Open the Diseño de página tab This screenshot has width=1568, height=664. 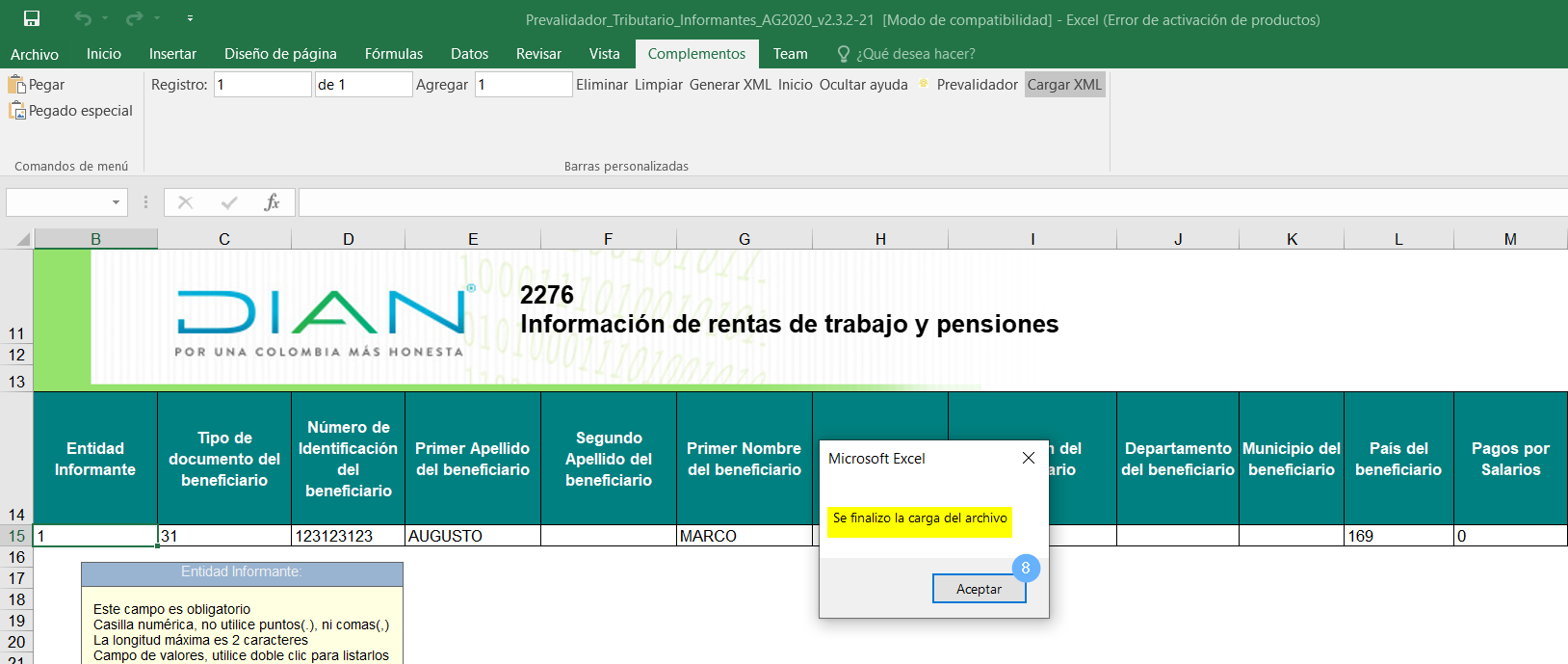click(x=280, y=54)
